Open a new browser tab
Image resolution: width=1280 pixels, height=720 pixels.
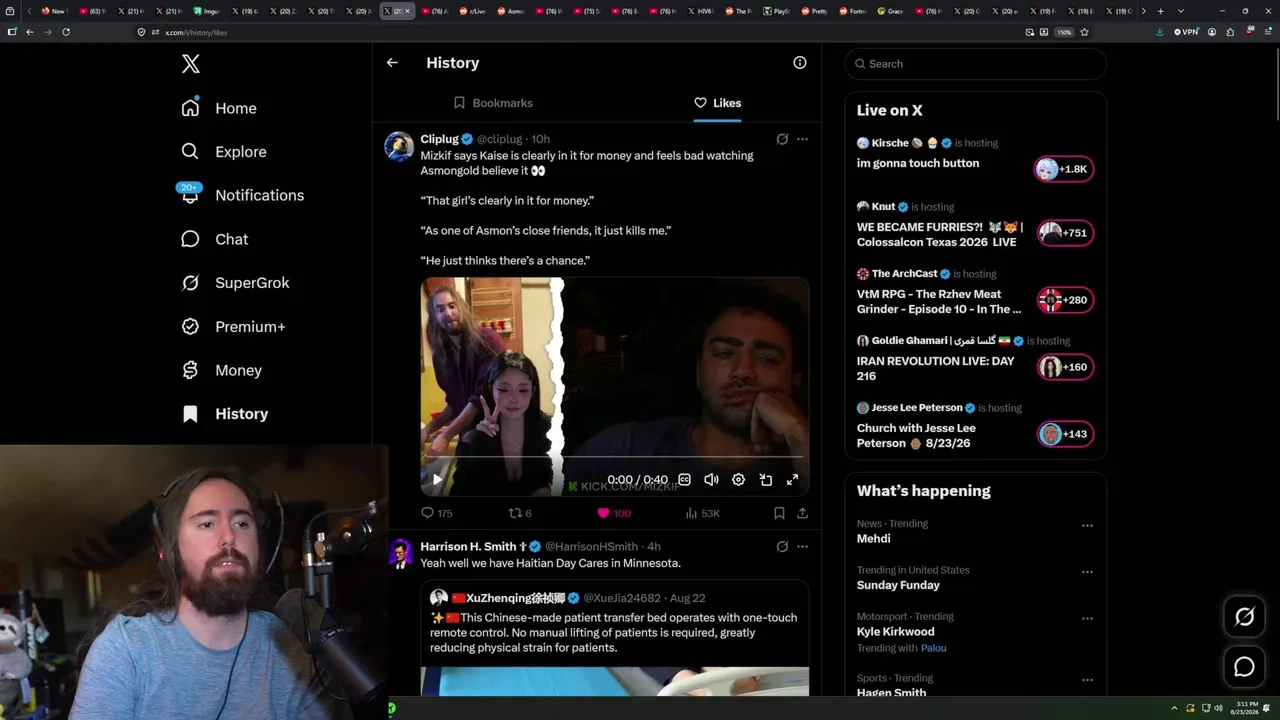point(1160,11)
